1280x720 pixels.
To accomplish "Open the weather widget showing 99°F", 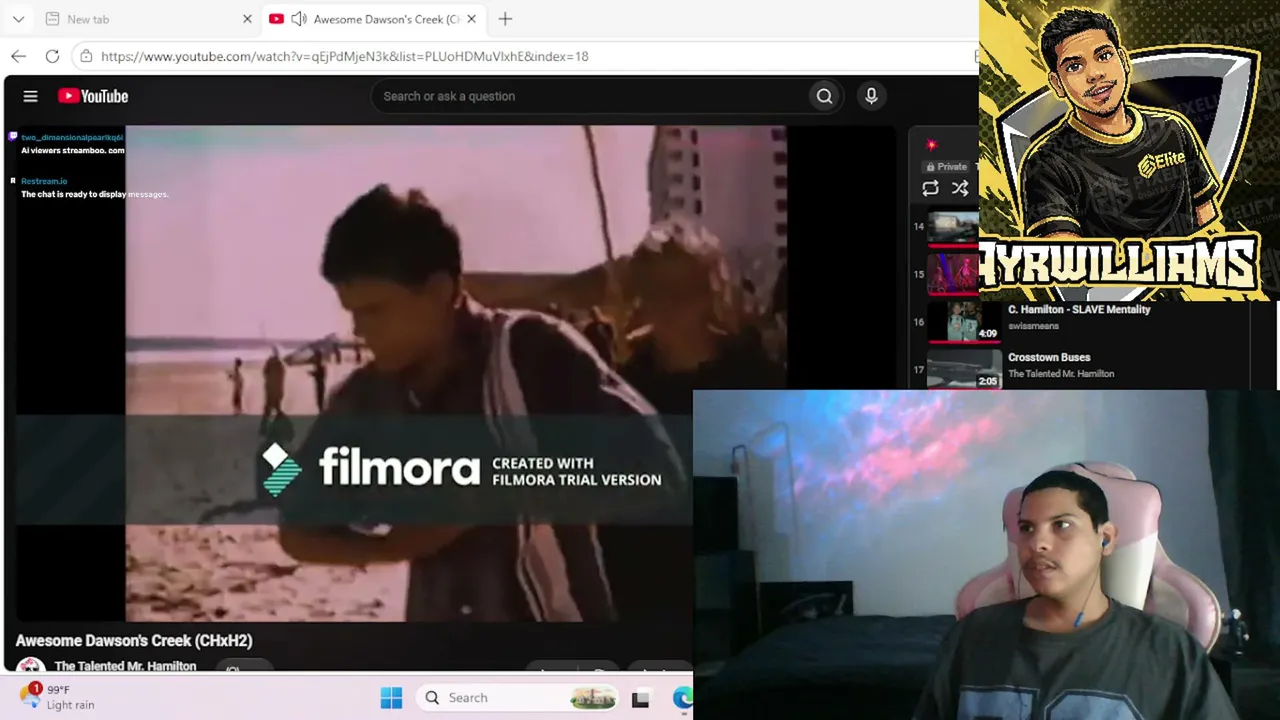I will 58,697.
